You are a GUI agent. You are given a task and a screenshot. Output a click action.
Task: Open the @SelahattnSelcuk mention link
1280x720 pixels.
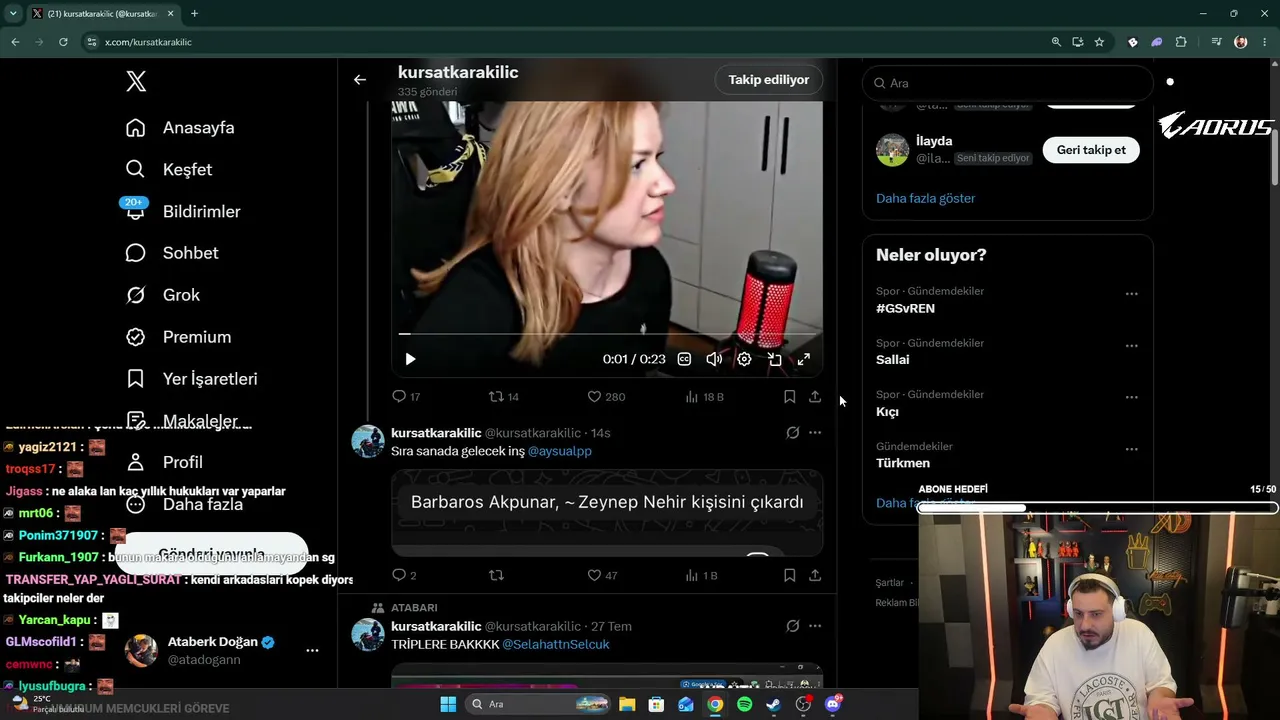(556, 644)
